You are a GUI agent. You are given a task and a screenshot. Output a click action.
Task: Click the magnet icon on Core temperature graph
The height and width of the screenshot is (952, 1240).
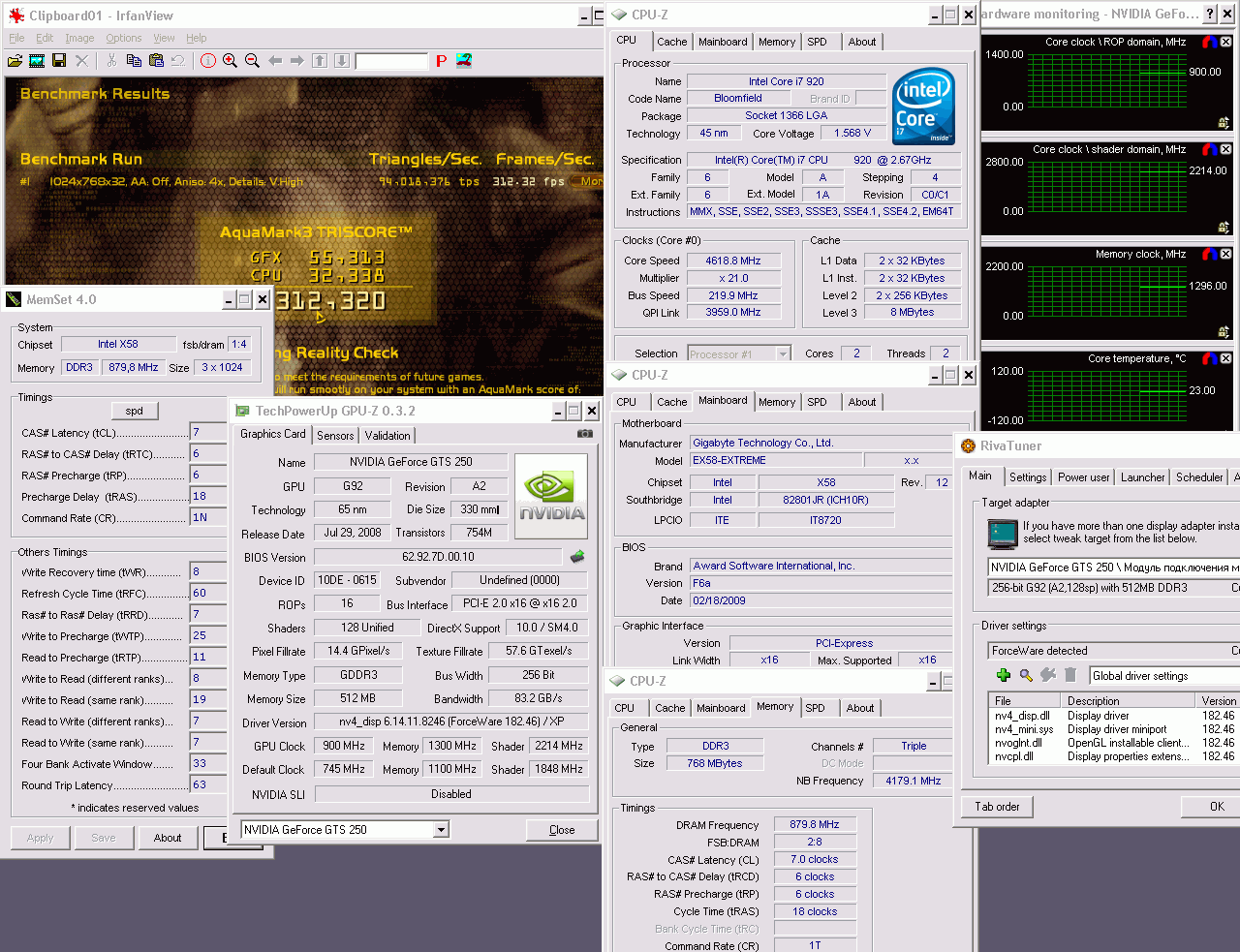point(1210,358)
